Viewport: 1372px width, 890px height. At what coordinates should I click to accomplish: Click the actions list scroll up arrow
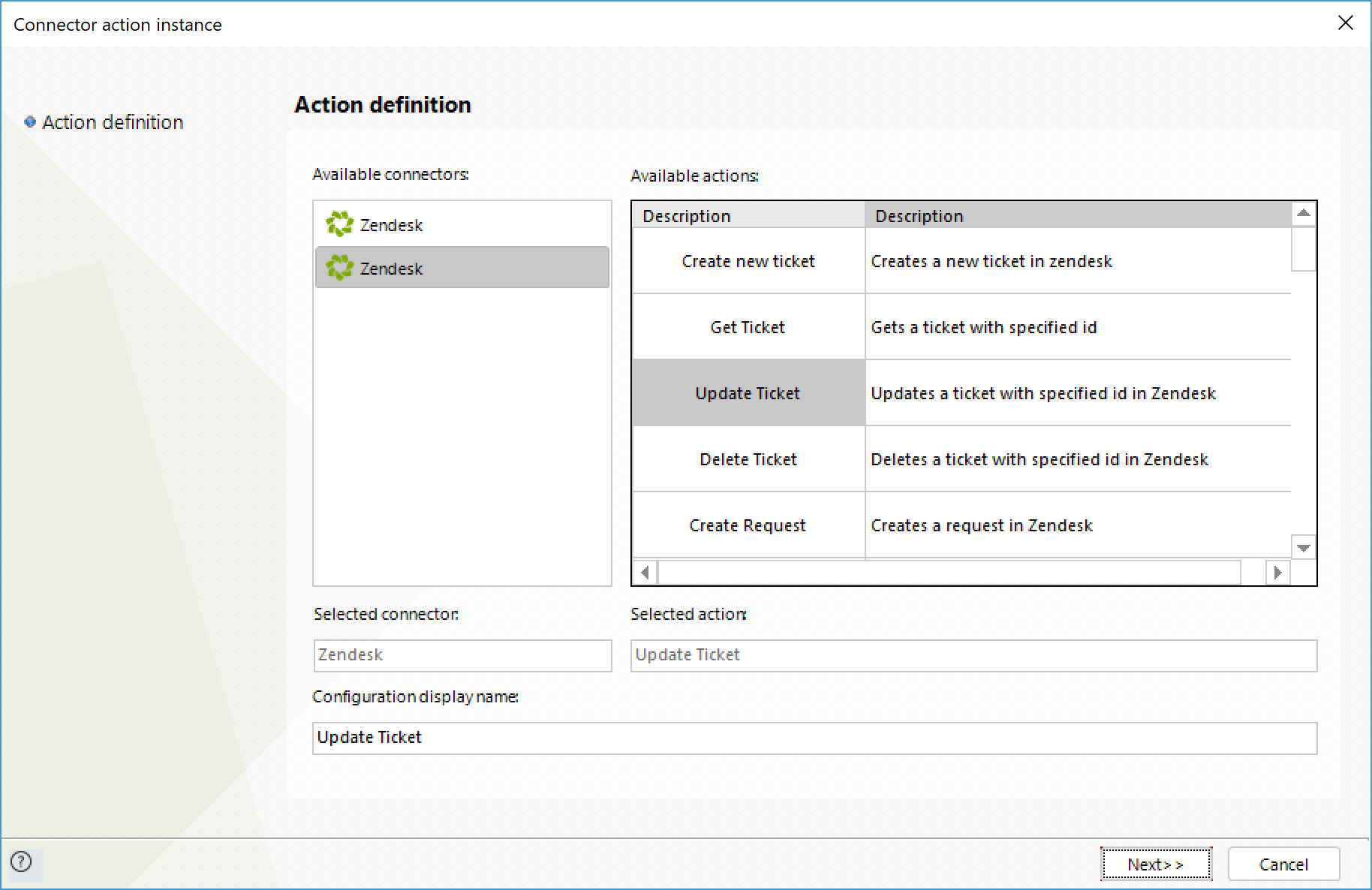click(1304, 214)
